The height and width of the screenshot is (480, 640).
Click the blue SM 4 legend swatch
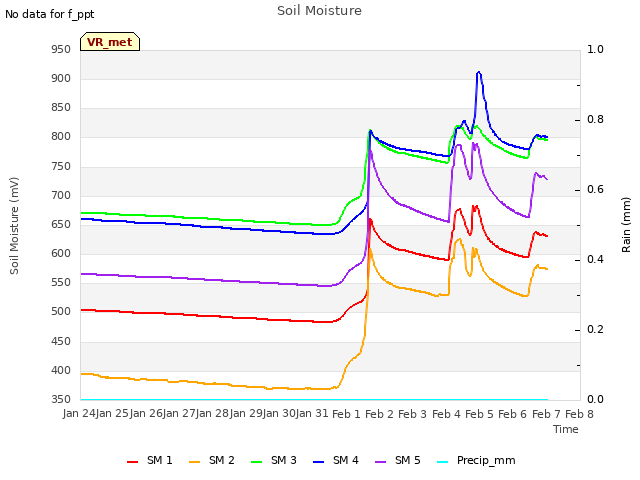pyautogui.click(x=319, y=462)
